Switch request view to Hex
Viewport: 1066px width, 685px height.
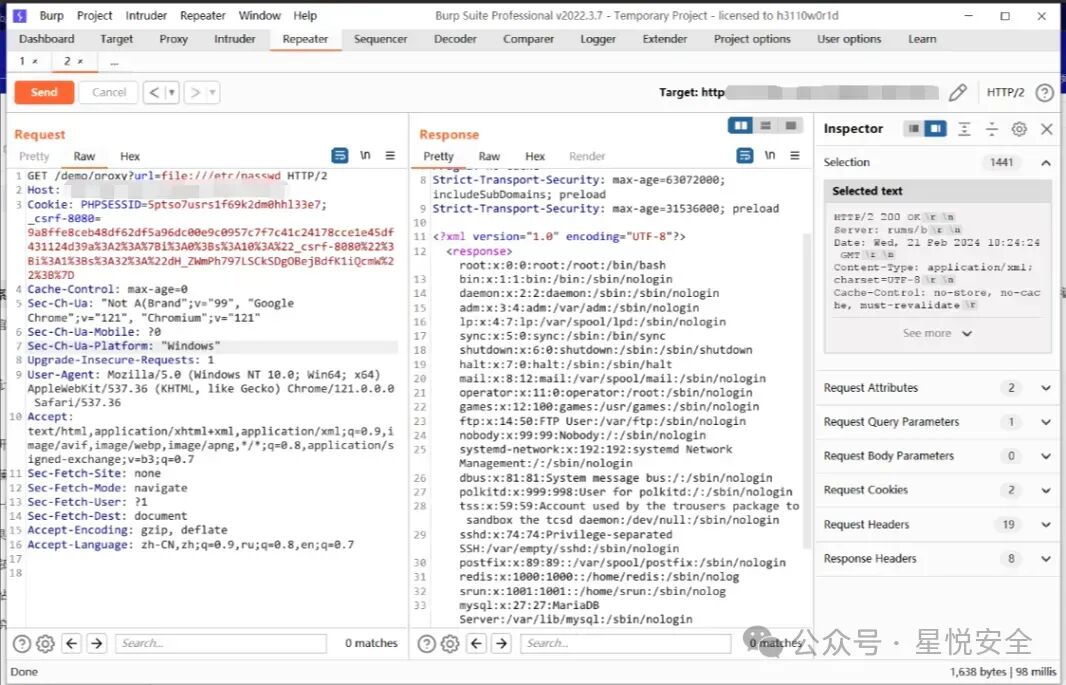pos(130,156)
